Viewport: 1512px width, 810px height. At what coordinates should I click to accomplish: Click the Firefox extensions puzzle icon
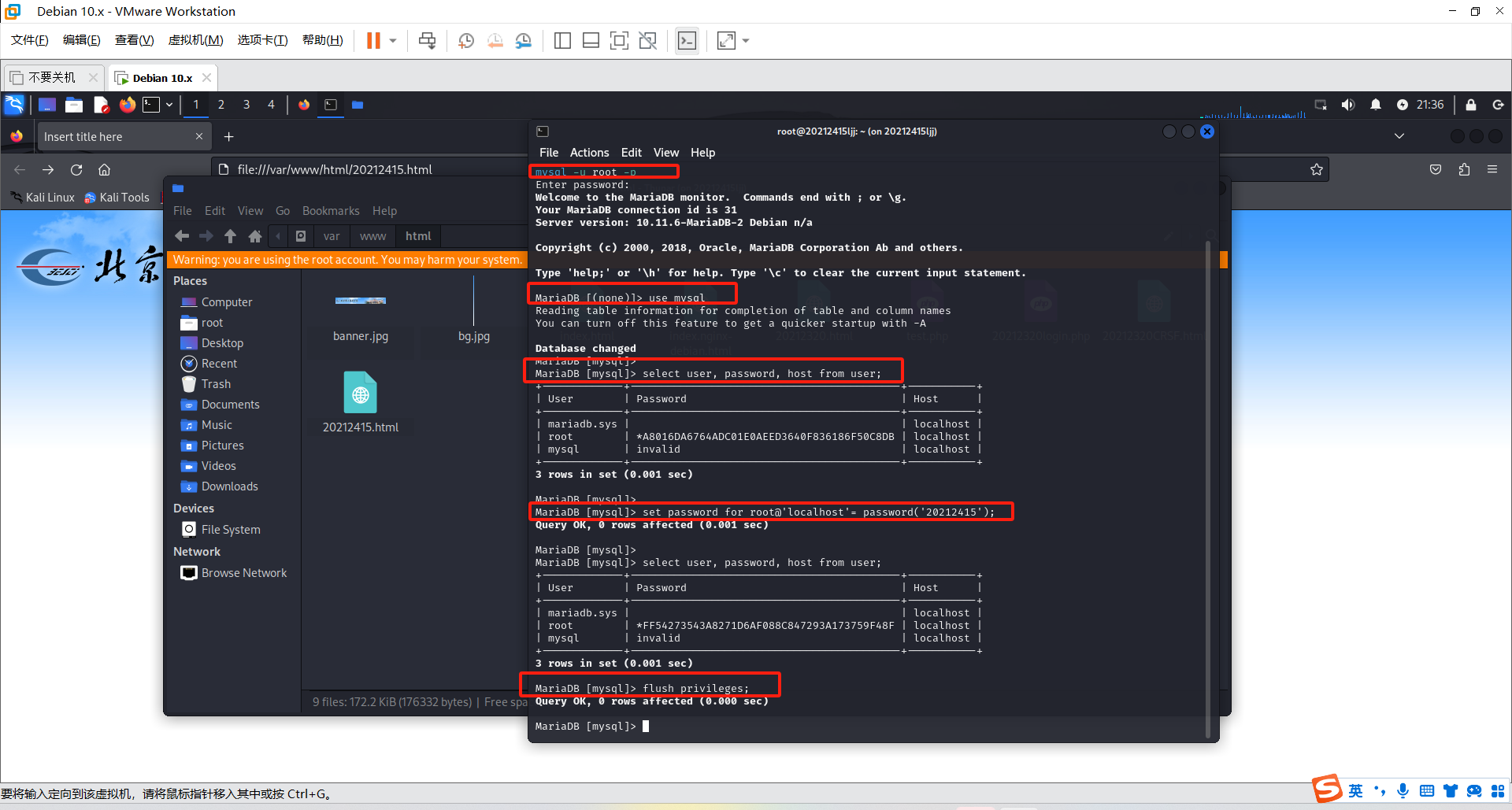(1464, 170)
